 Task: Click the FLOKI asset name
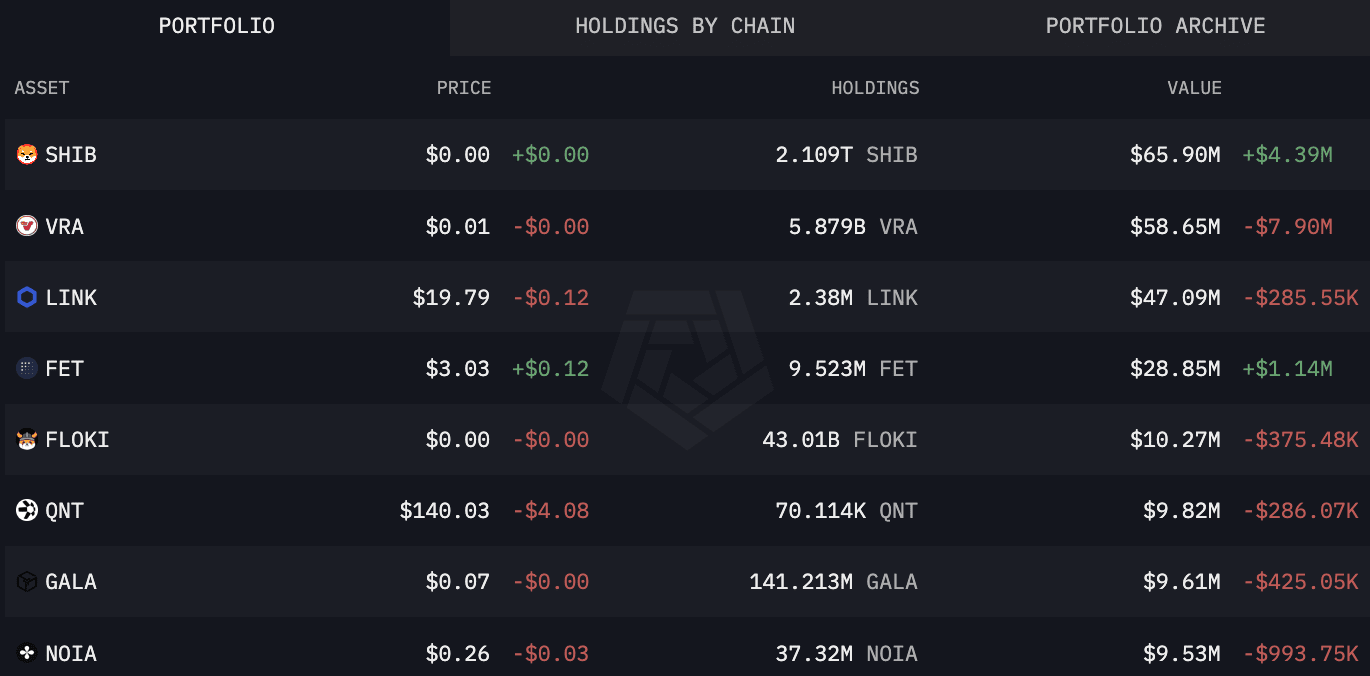coord(77,440)
